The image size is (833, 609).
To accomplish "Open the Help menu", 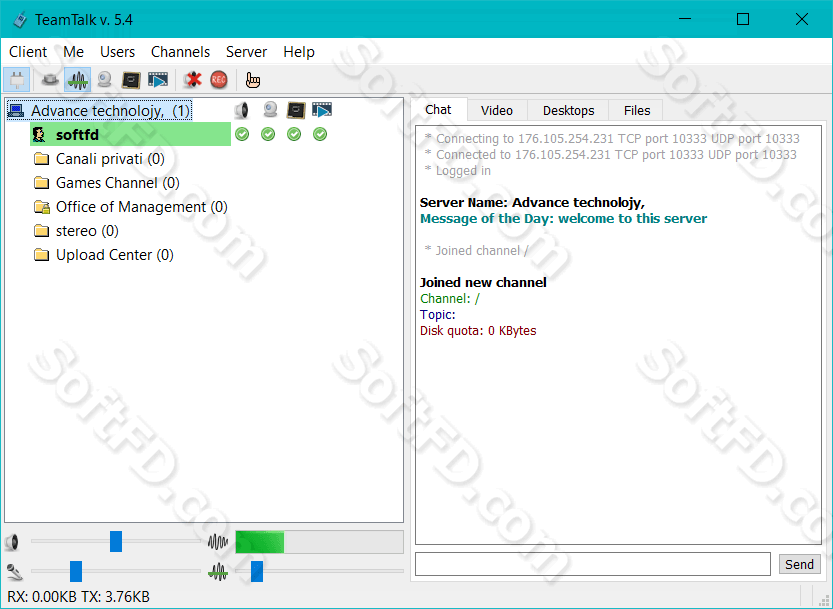I will (299, 52).
